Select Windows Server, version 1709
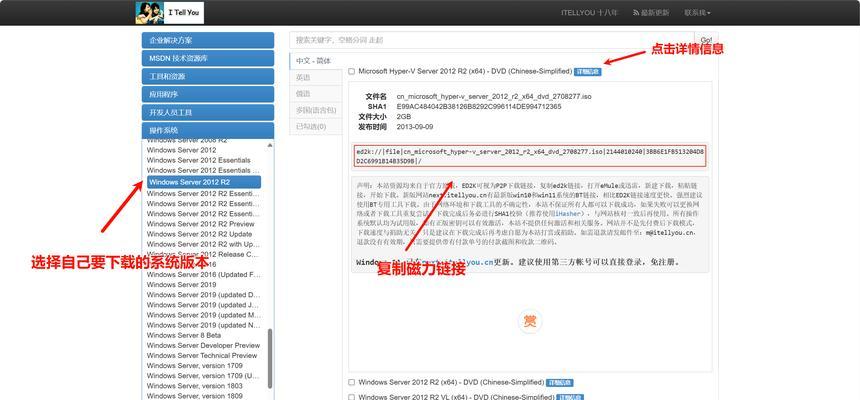Image resolution: width=860 pixels, height=400 pixels. point(195,365)
